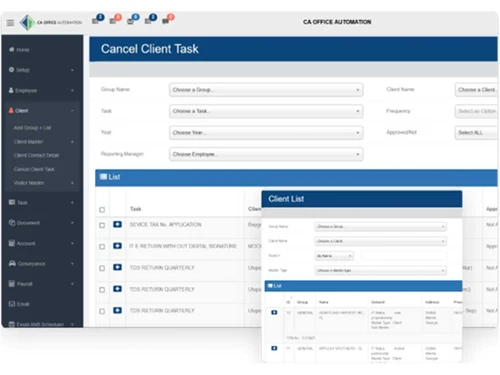Open the Approved/Not Select ALL dropdown
Screen dimensions: 500x375
coord(476,133)
